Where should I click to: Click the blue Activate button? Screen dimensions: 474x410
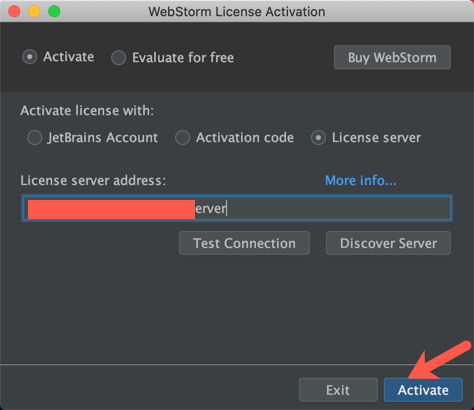pyautogui.click(x=423, y=390)
